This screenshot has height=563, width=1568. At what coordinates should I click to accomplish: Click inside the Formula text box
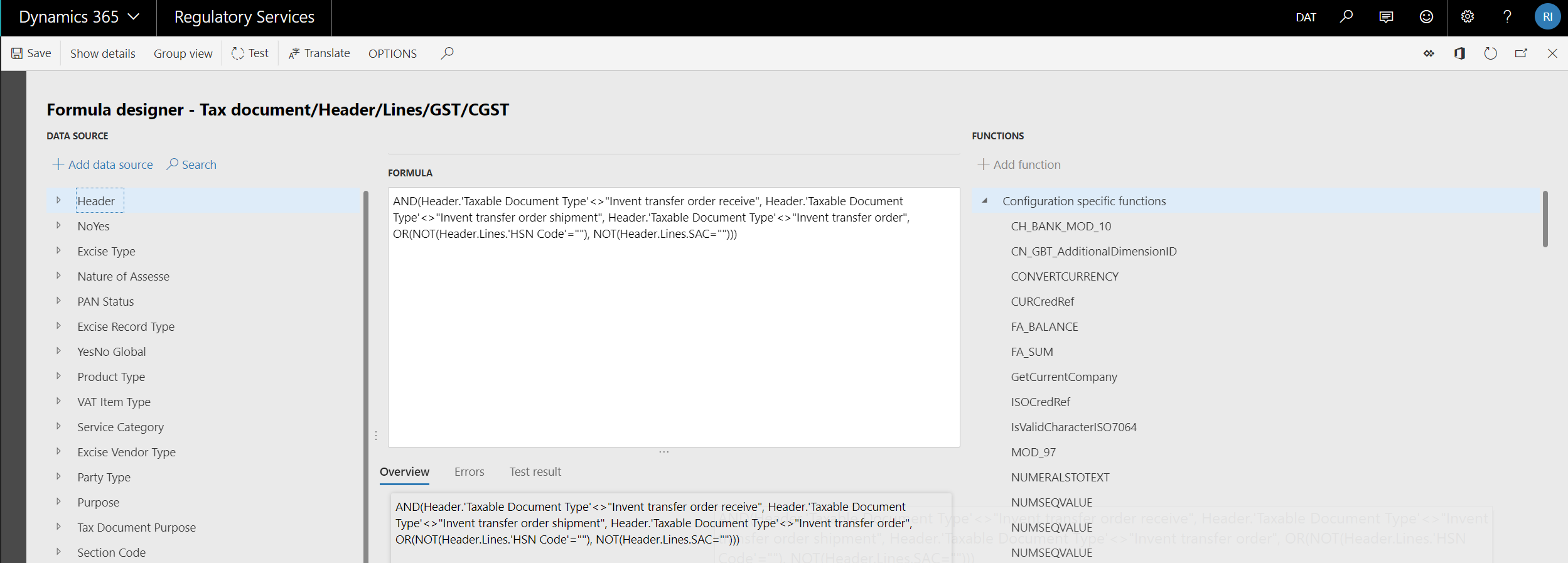point(674,317)
